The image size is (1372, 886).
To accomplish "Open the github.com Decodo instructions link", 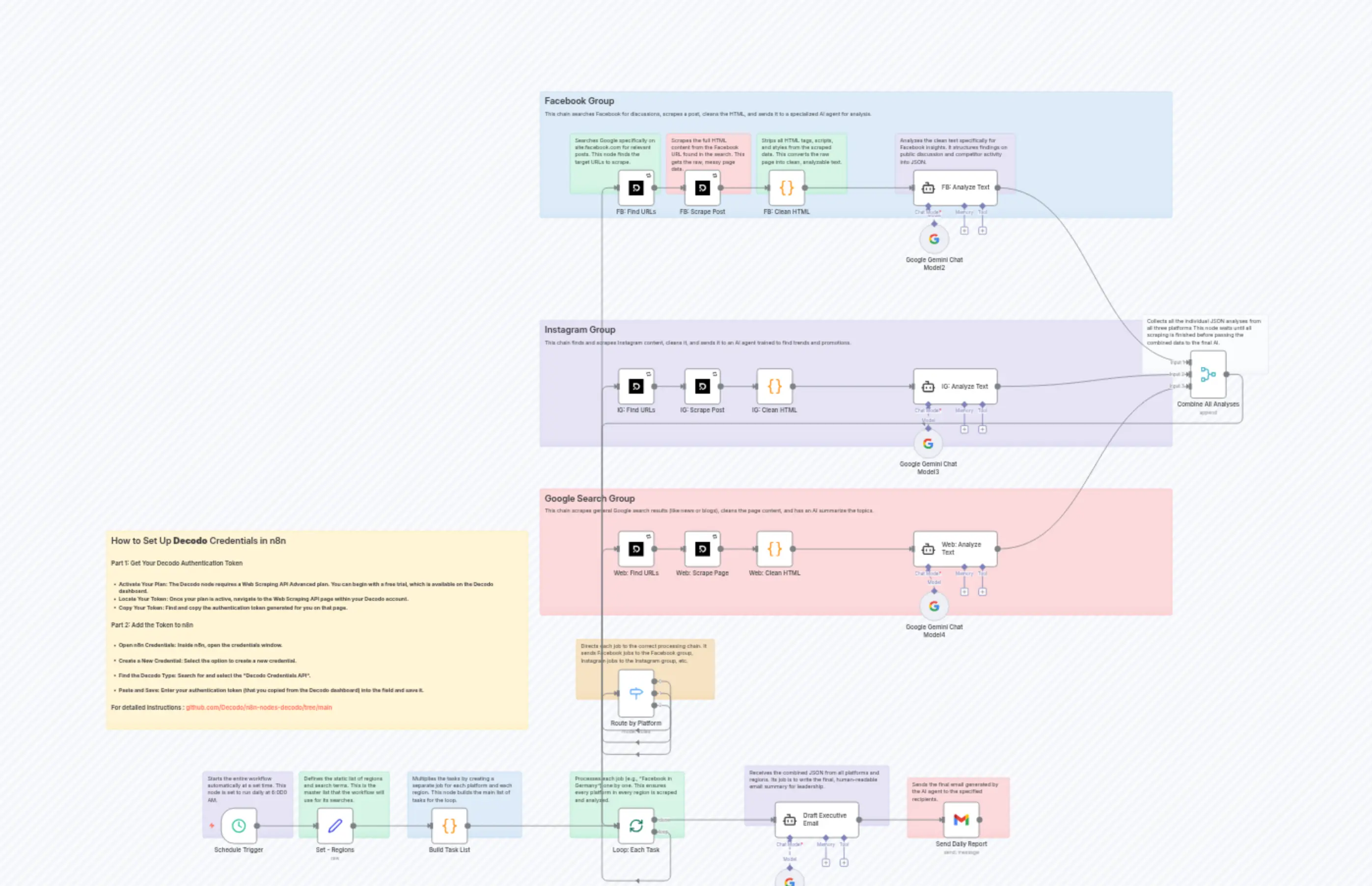I will pyautogui.click(x=258, y=708).
